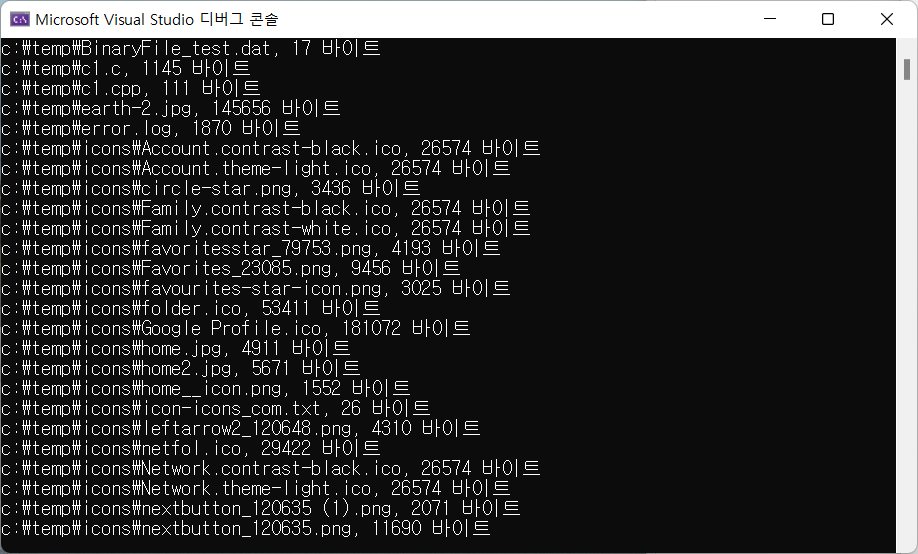
Task: Click the netfol.ico output line
Action: (190, 449)
